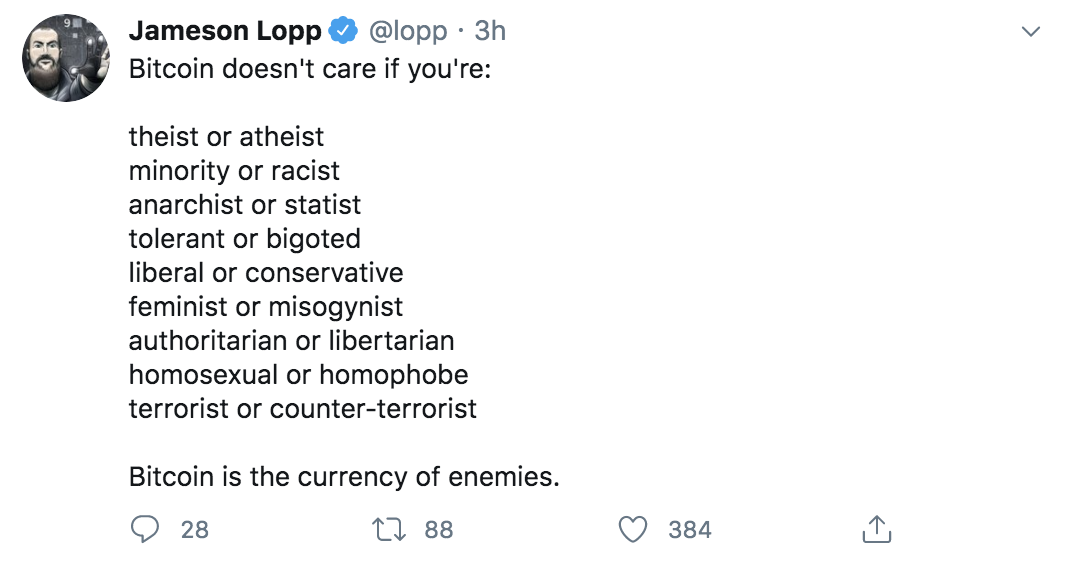Click "Bitcoin is the currency of enemies." text

pos(344,476)
